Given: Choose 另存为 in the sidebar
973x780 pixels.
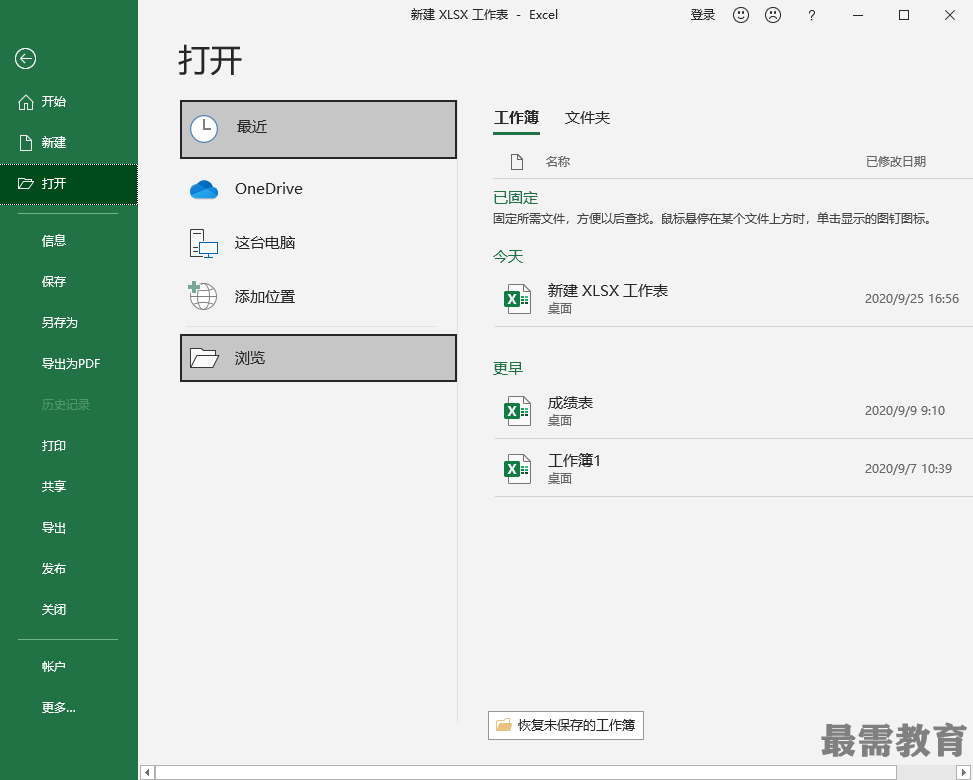Looking at the screenshot, I should click(60, 323).
